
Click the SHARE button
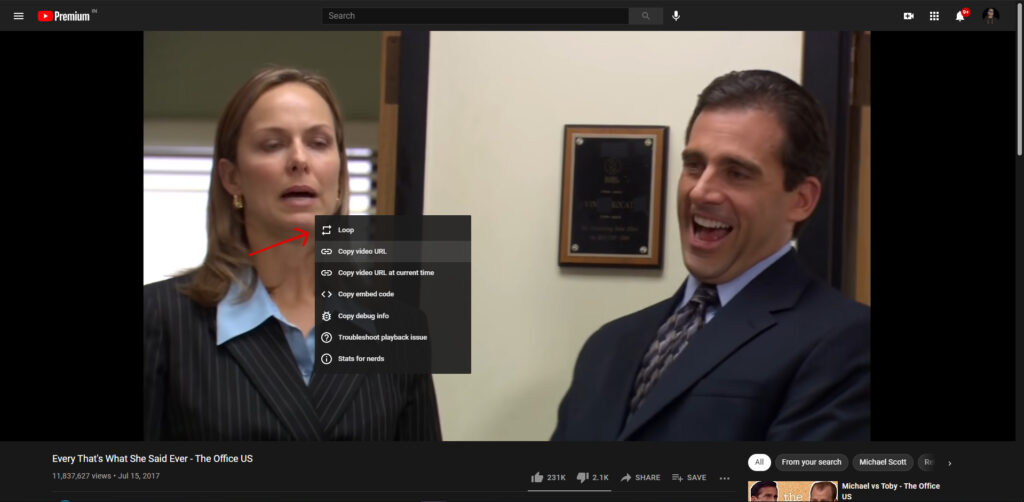coord(640,477)
